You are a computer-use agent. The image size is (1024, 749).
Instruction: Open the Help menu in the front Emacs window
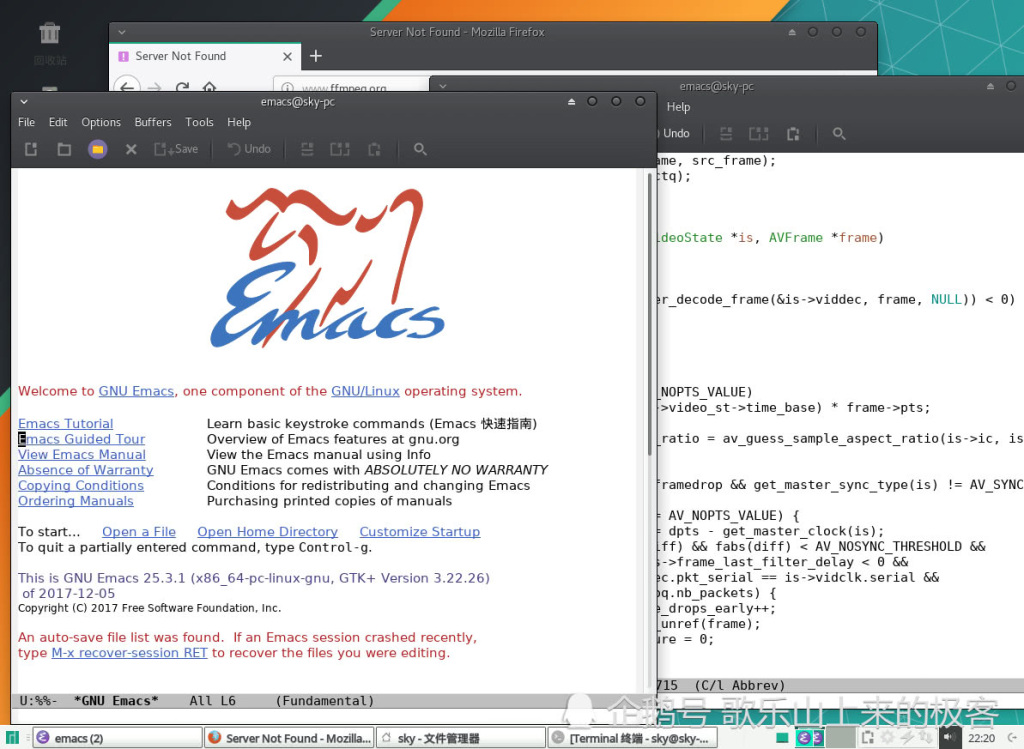point(239,122)
